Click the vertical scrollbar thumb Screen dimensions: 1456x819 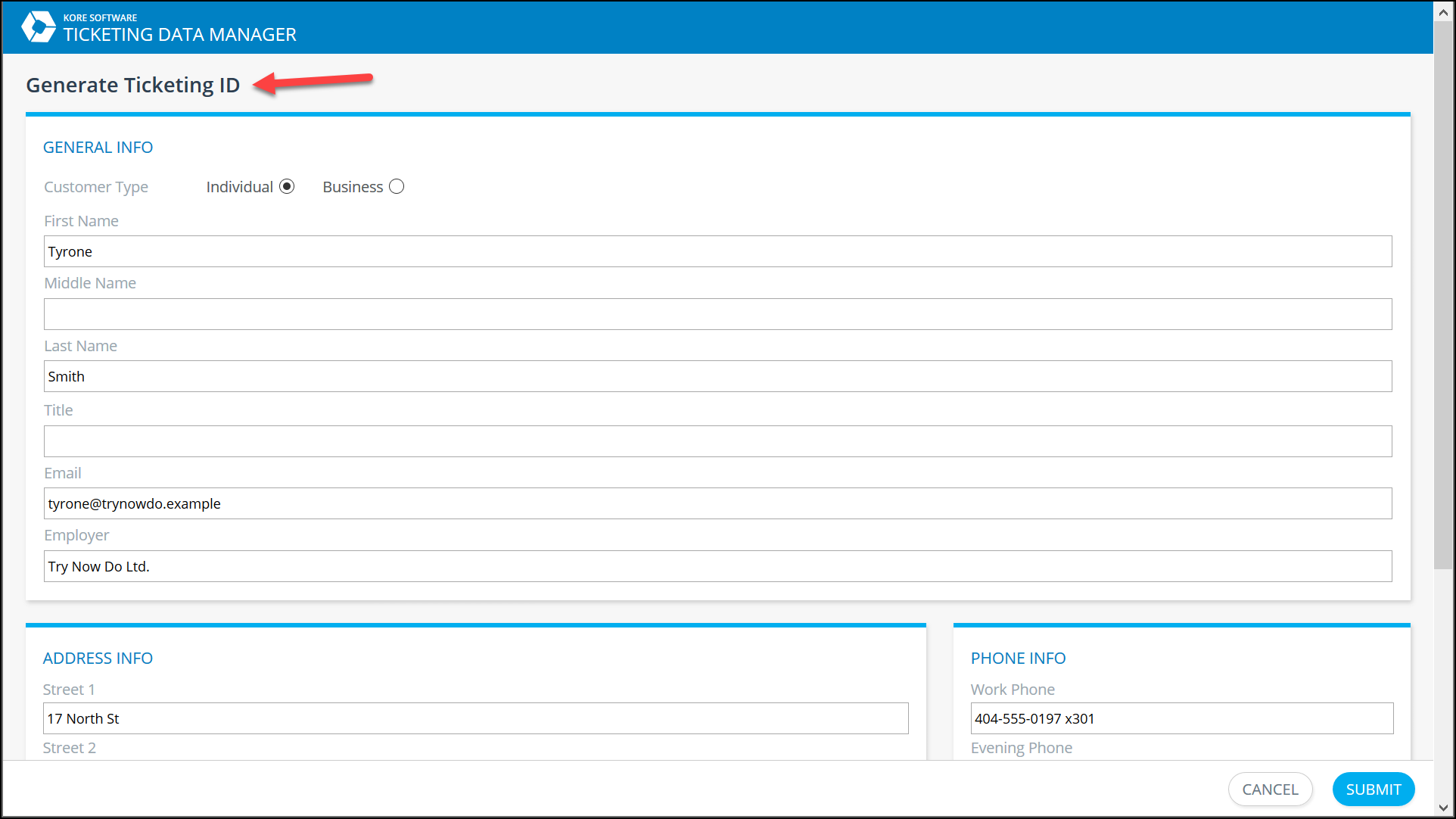[x=1444, y=295]
